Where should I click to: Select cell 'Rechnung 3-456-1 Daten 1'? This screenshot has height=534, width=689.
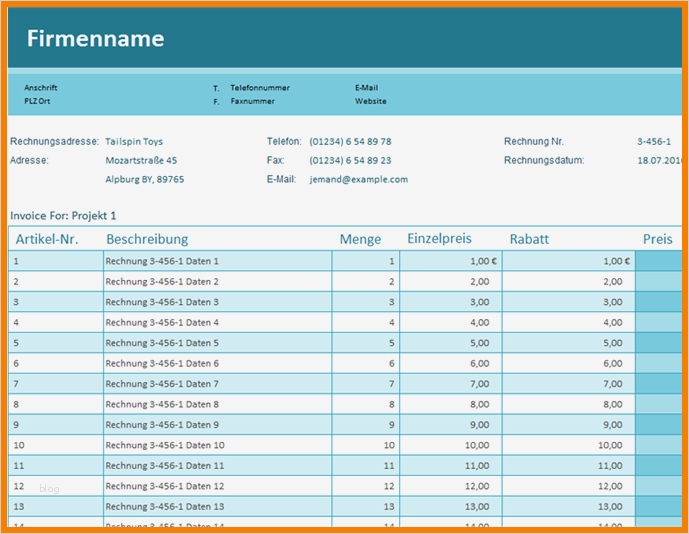(x=162, y=261)
